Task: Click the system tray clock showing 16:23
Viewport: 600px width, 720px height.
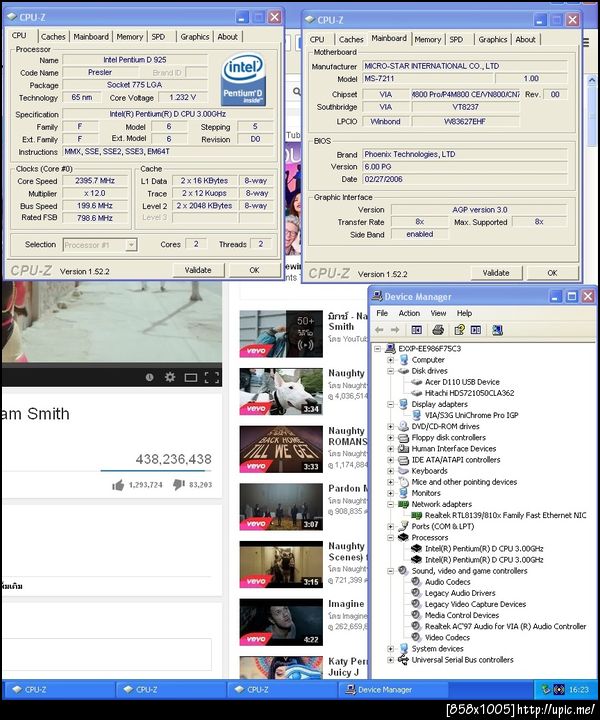Action: point(578,690)
